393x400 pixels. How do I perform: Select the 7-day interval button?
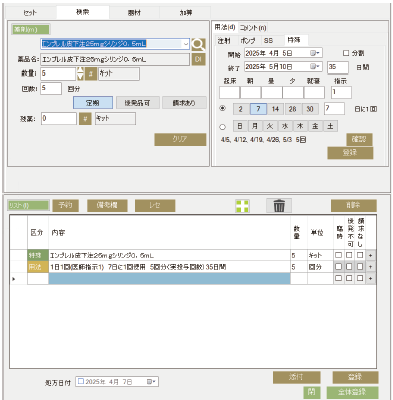(258, 109)
